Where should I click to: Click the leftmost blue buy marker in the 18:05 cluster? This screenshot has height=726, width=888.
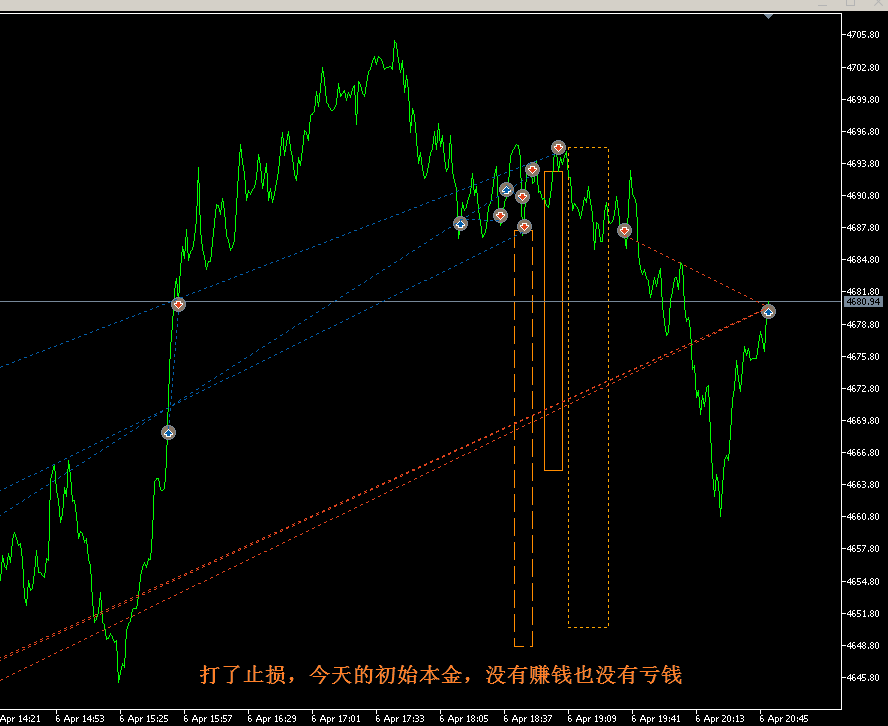coord(460,224)
